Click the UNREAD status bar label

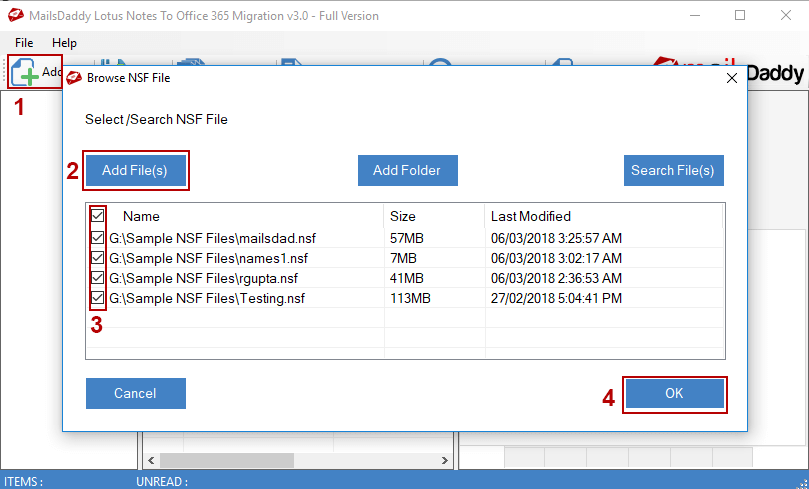click(162, 482)
